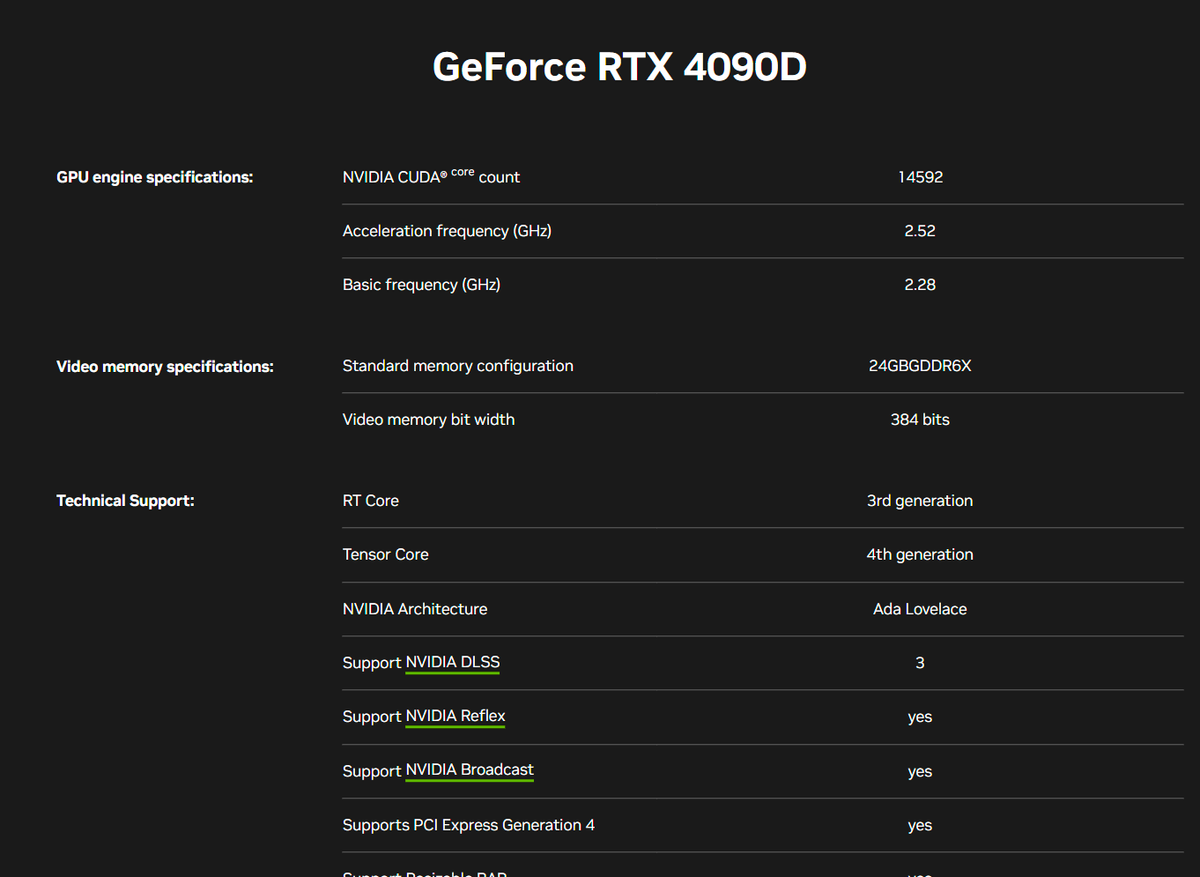The image size is (1200, 877).
Task: Click the GeForce RTX 4090D page title
Action: pyautogui.click(x=620, y=66)
